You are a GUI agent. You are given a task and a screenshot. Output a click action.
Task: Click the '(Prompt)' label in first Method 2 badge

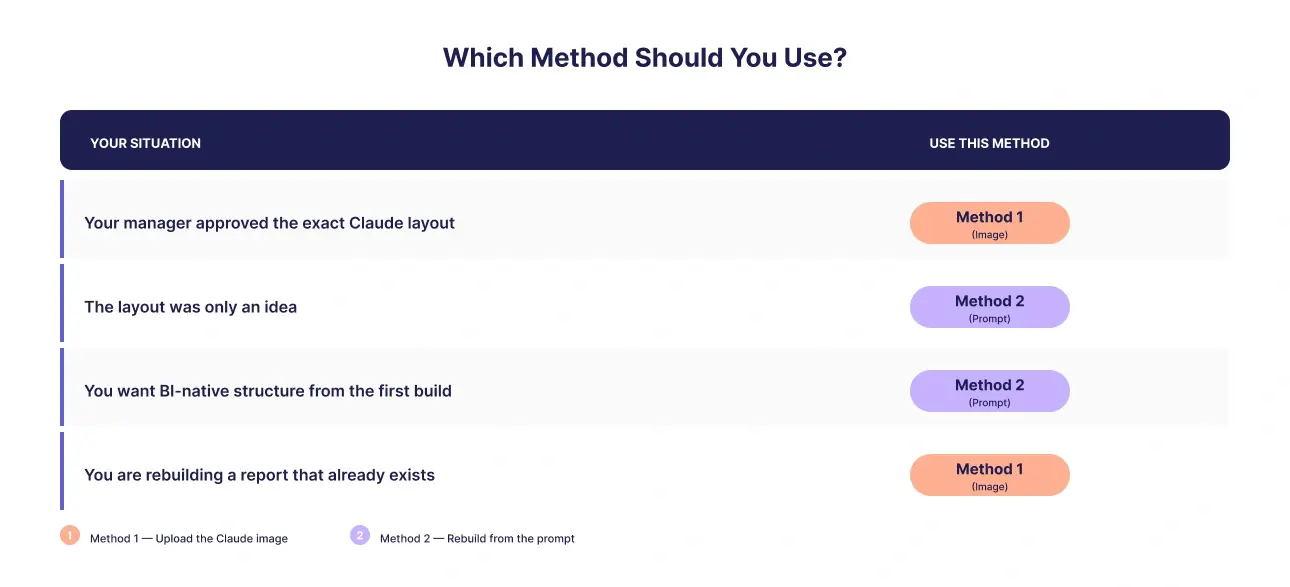pos(989,319)
